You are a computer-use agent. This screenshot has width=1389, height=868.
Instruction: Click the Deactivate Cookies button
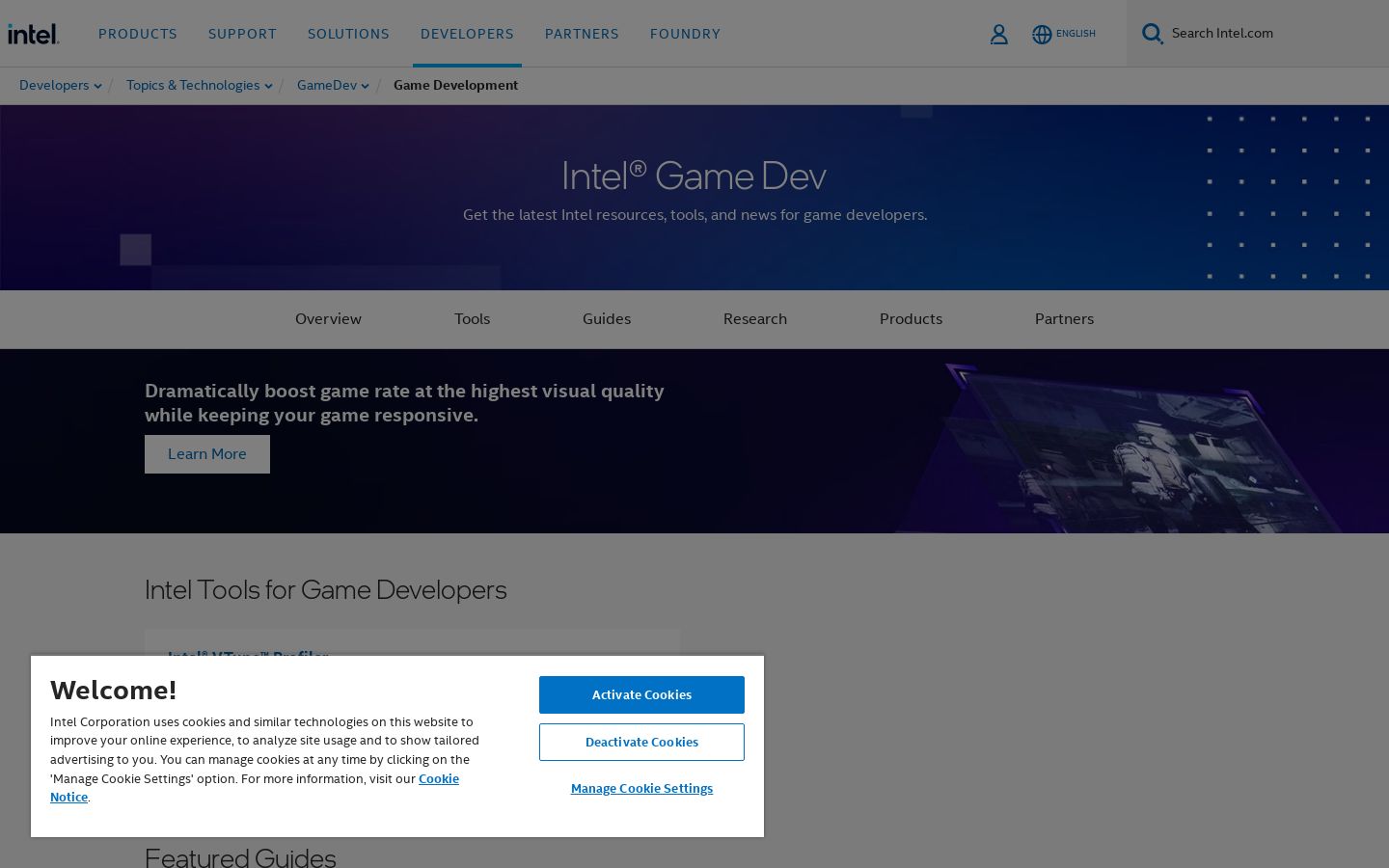(x=641, y=742)
